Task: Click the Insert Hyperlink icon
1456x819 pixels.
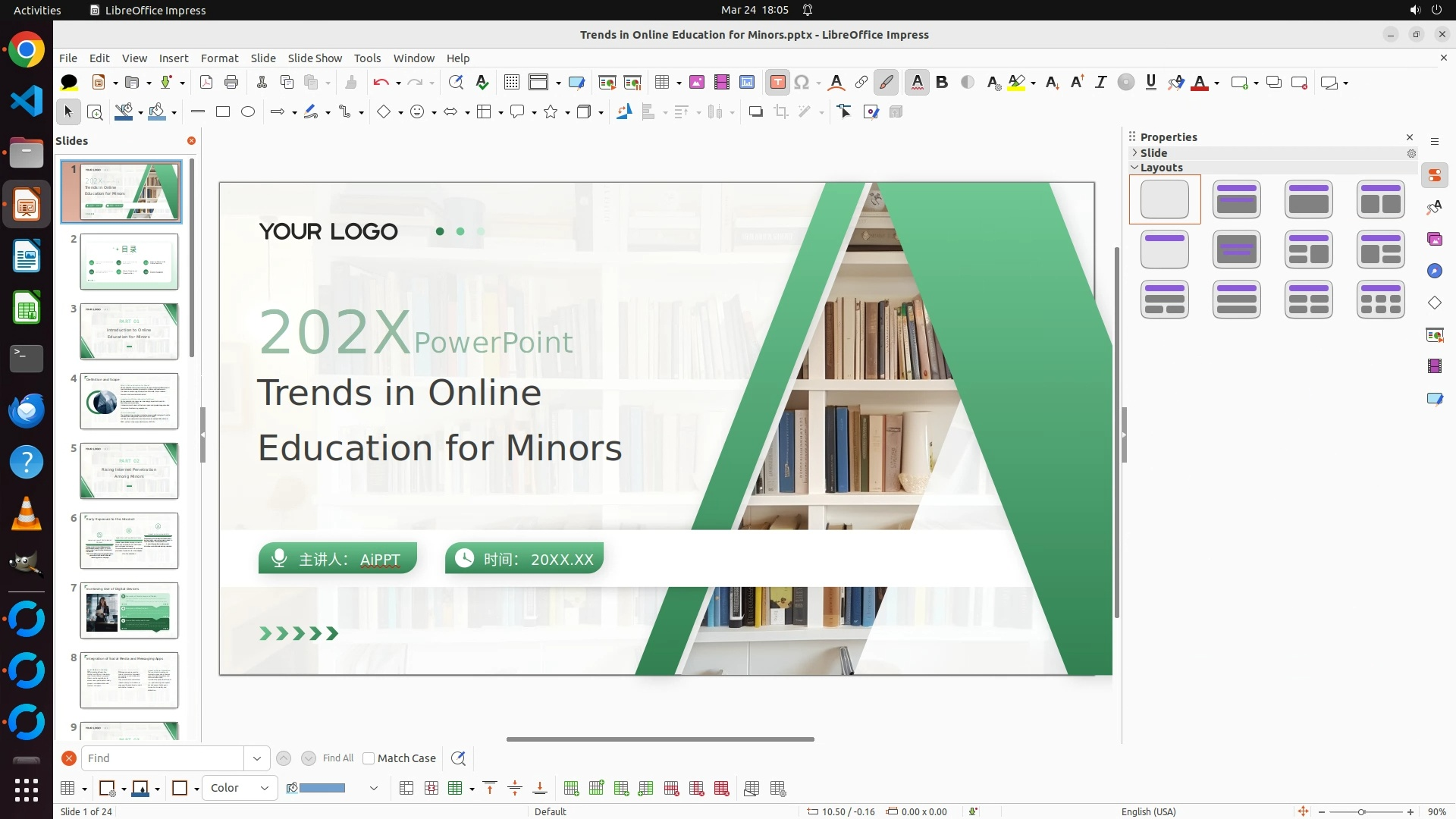Action: tap(861, 83)
